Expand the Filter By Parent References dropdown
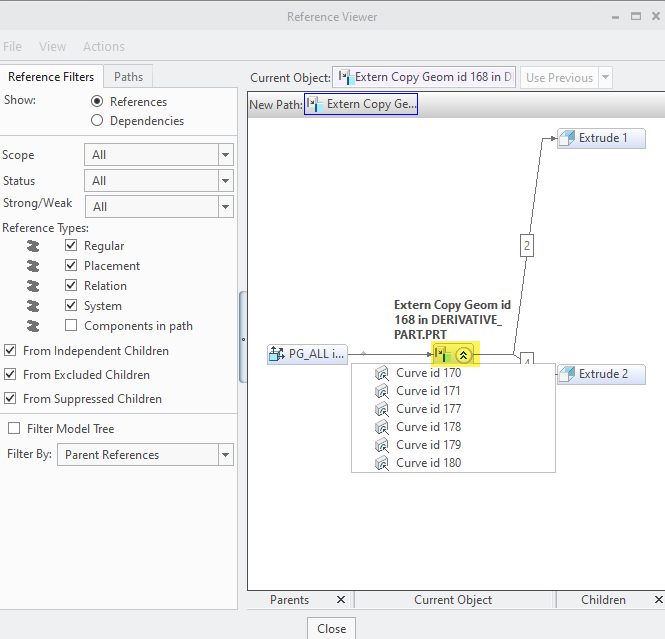 pyautogui.click(x=226, y=455)
